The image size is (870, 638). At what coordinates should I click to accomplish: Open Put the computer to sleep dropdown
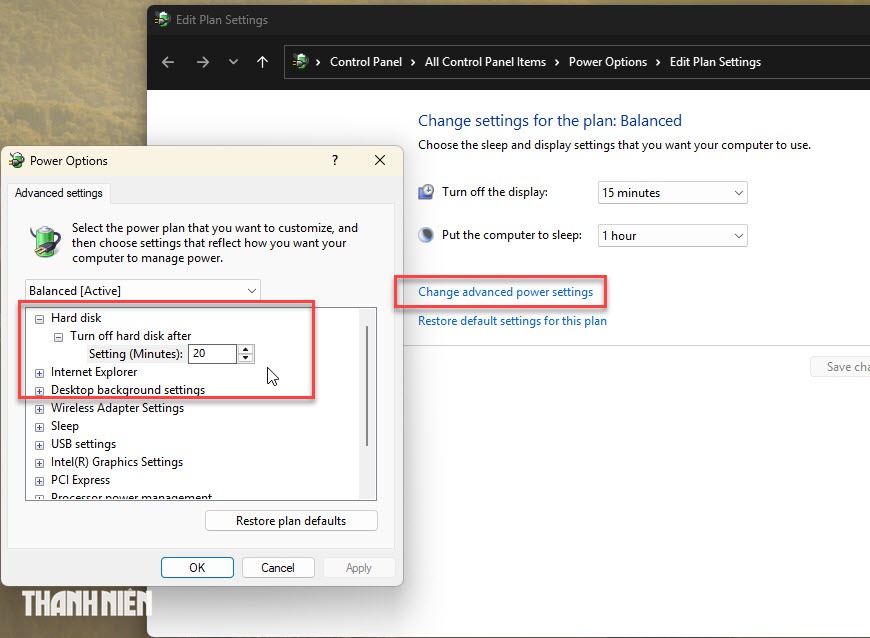(x=672, y=236)
